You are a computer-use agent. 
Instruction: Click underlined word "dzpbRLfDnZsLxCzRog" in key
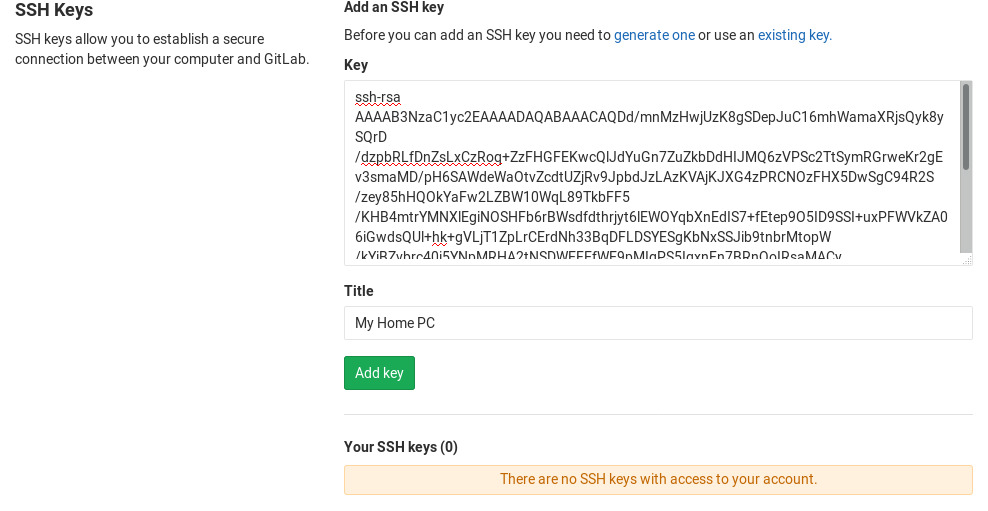[432, 157]
